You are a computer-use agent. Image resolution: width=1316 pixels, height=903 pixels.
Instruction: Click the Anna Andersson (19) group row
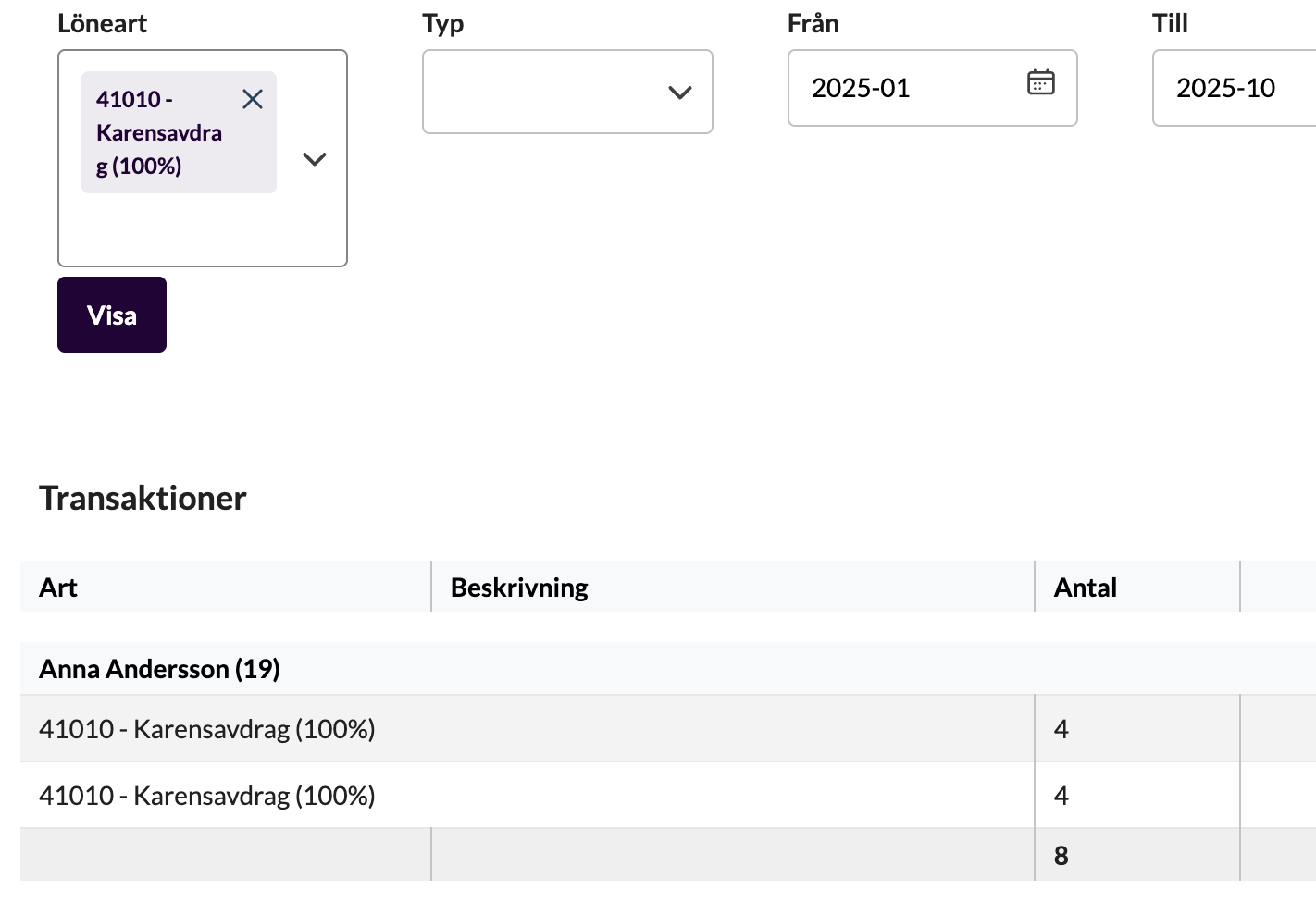point(668,669)
